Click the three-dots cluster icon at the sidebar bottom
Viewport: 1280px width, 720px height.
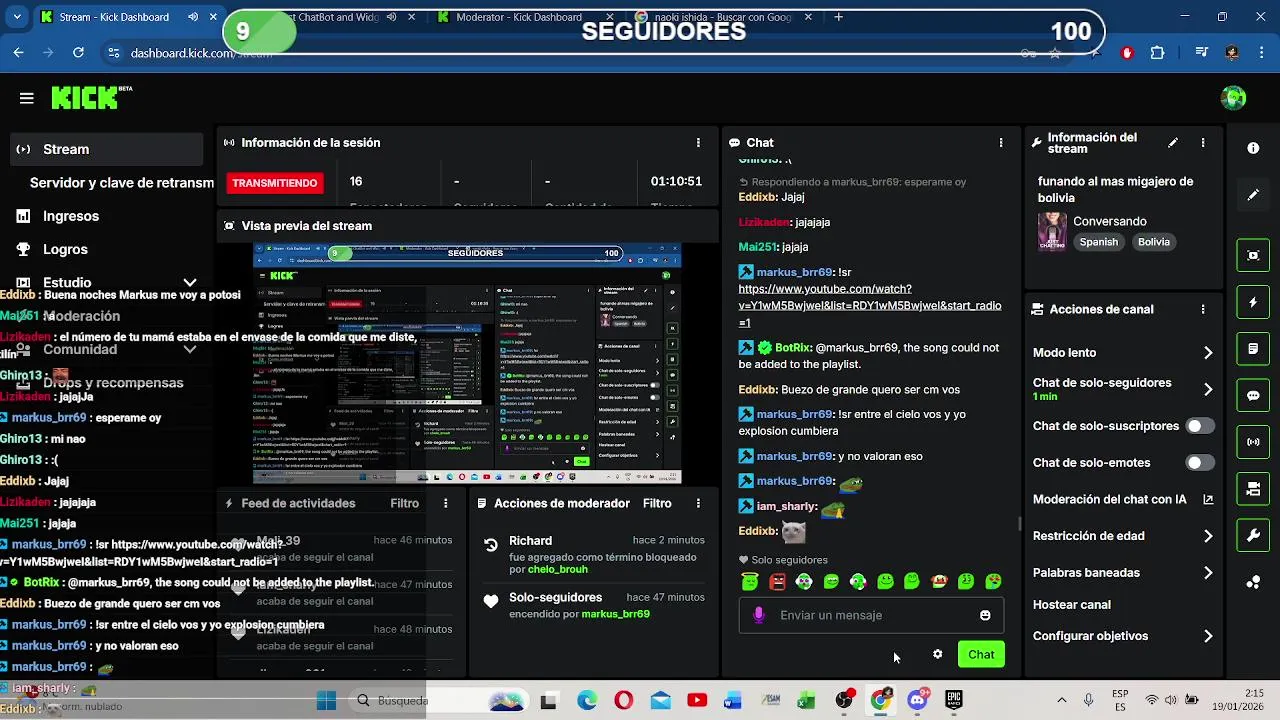pos(1253,582)
